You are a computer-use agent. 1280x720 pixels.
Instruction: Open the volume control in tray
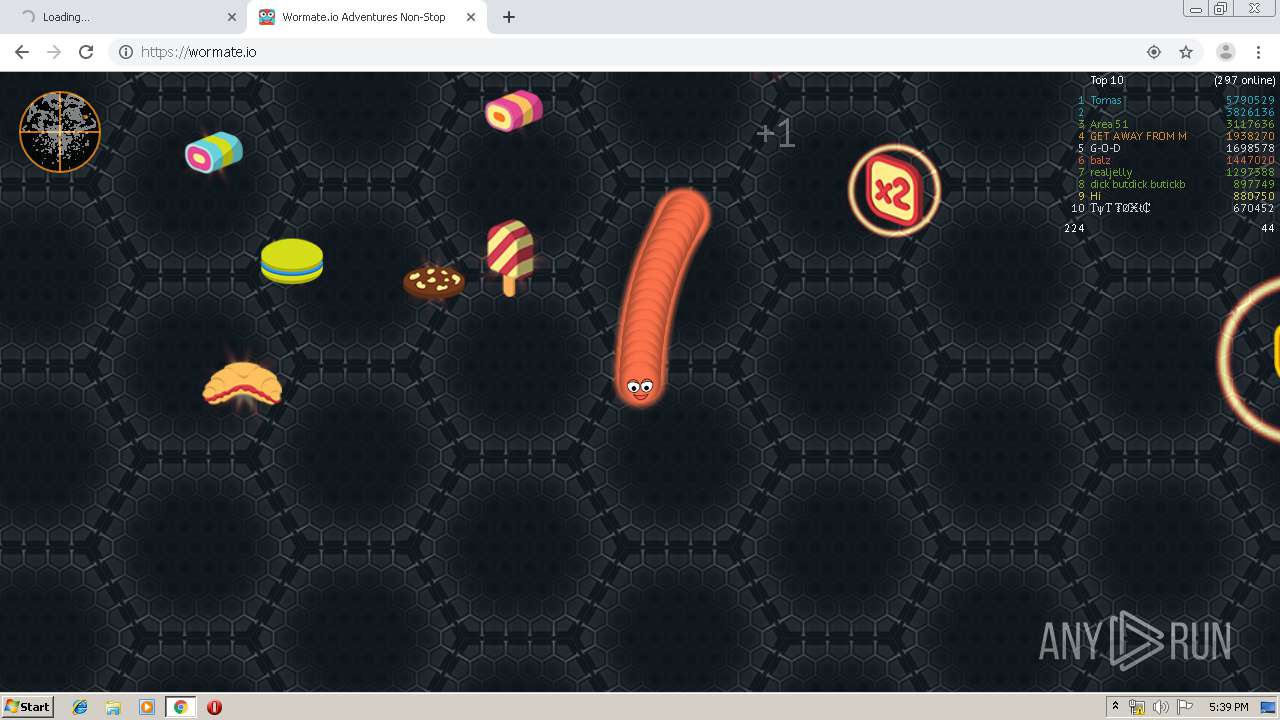pyautogui.click(x=1161, y=707)
